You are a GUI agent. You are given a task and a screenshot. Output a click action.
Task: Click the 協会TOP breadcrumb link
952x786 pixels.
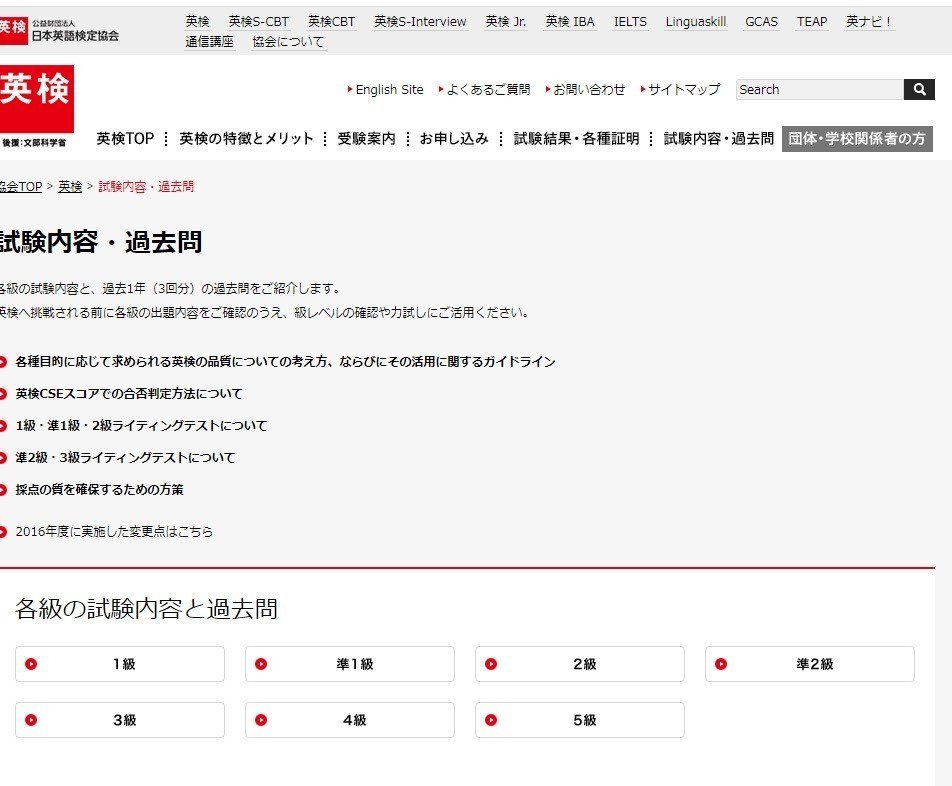point(20,186)
